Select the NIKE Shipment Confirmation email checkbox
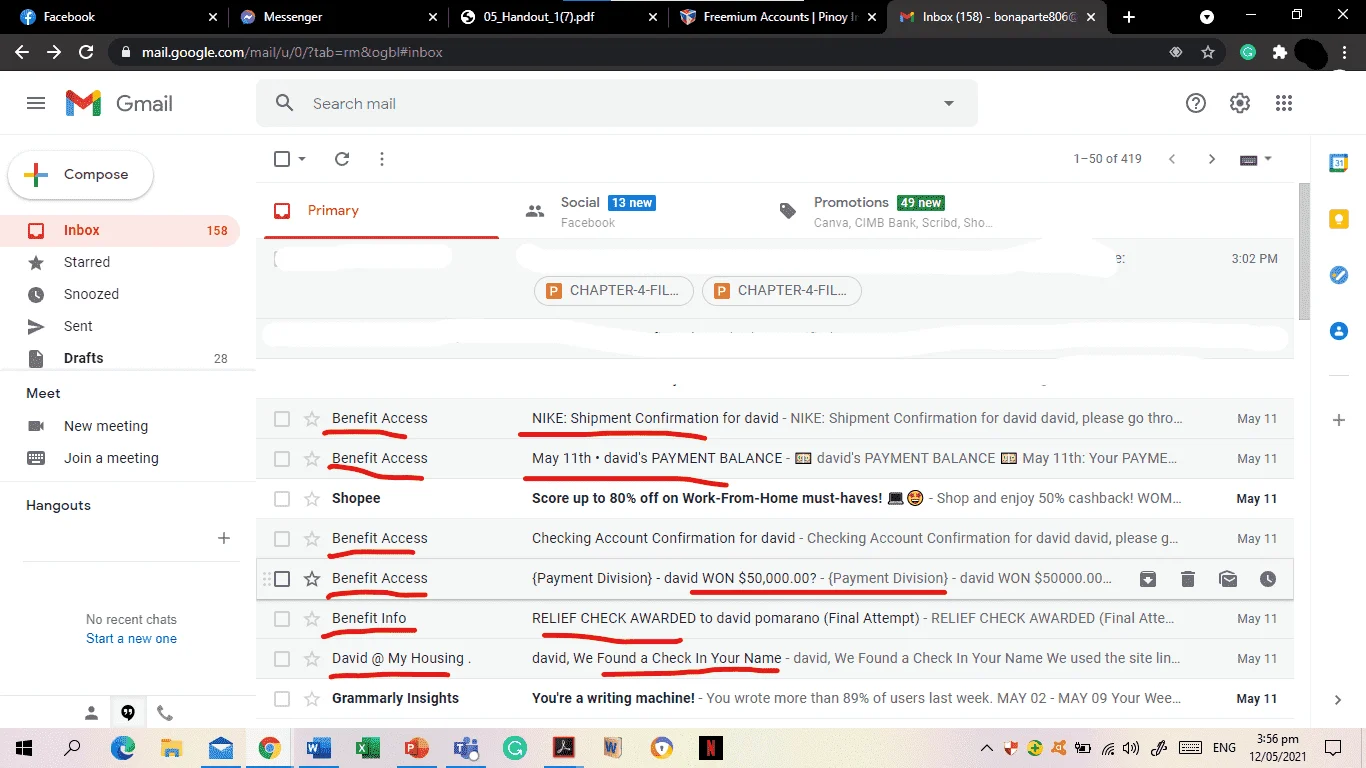The height and width of the screenshot is (768, 1366). pyautogui.click(x=282, y=419)
